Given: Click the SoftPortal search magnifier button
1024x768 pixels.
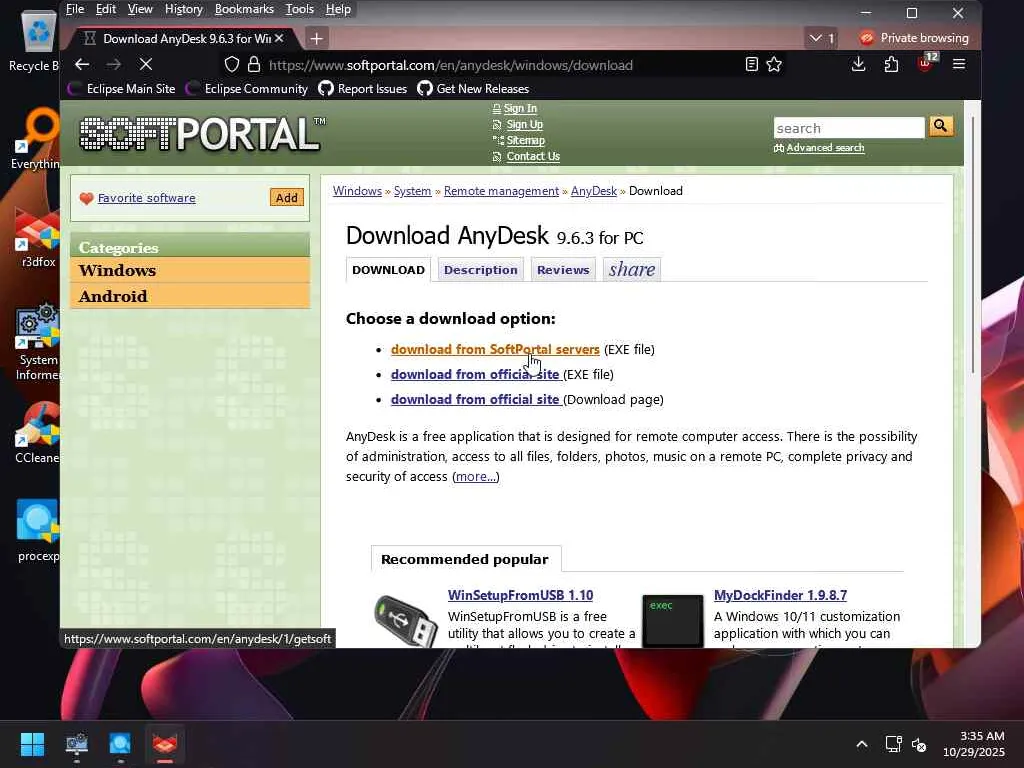Looking at the screenshot, I should pyautogui.click(x=940, y=125).
